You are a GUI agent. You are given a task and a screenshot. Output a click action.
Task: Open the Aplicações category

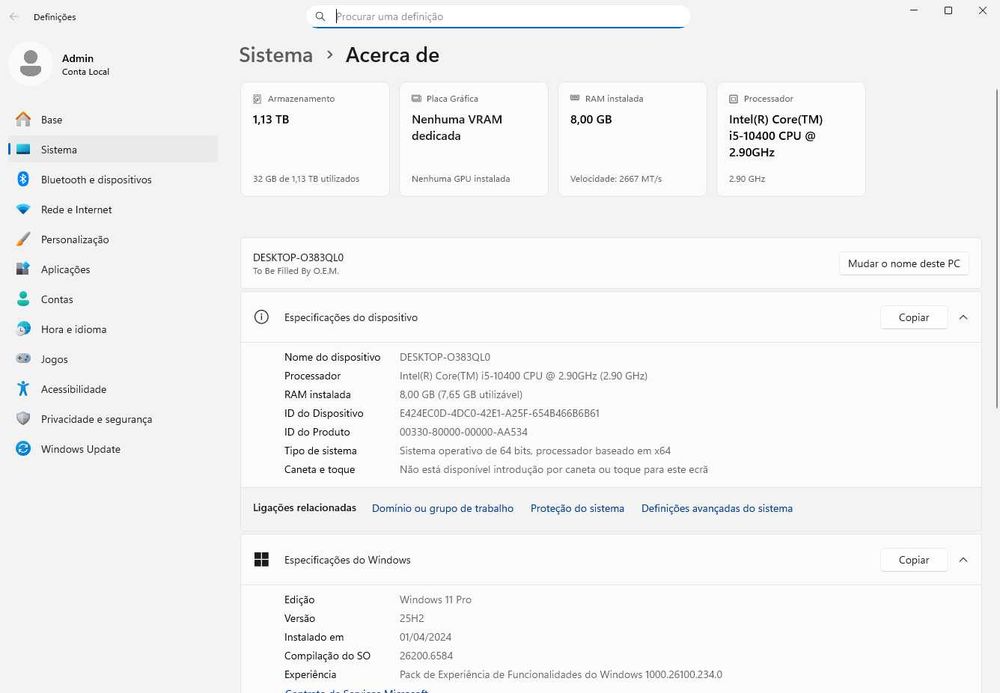pyautogui.click(x=113, y=269)
